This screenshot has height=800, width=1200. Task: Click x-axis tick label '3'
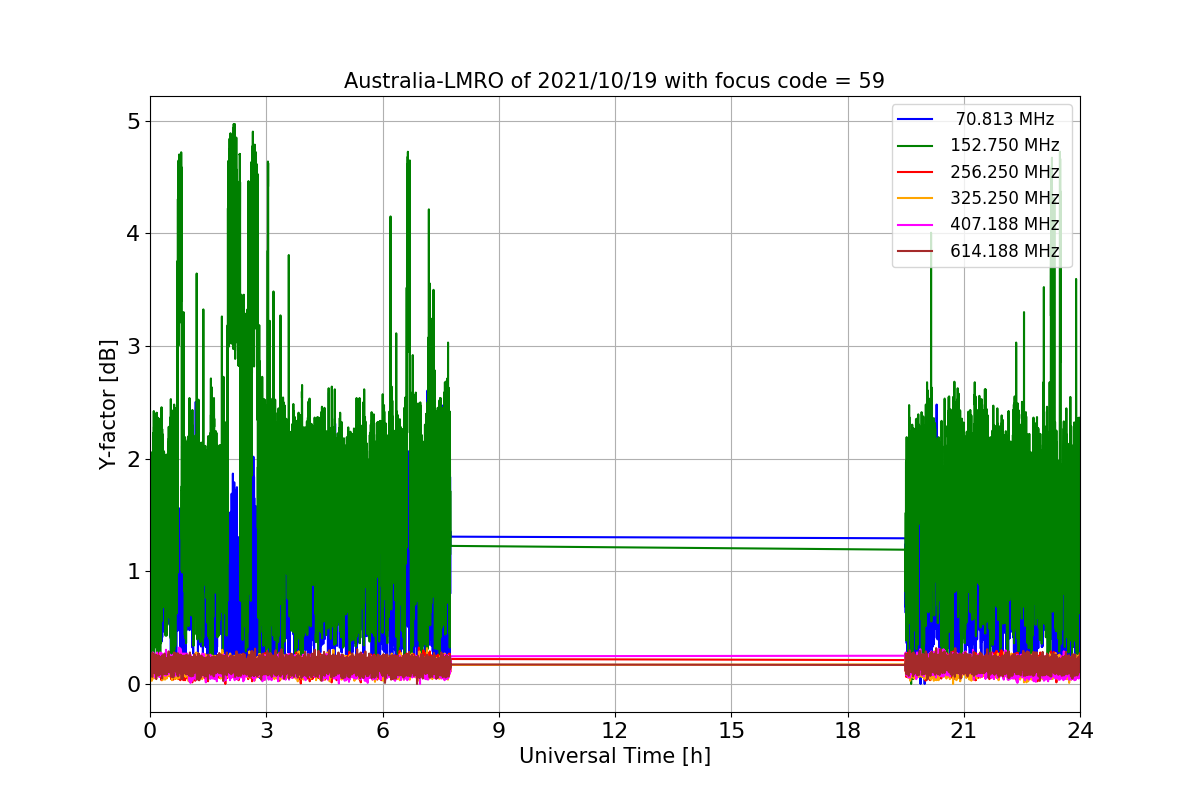pyautogui.click(x=266, y=731)
